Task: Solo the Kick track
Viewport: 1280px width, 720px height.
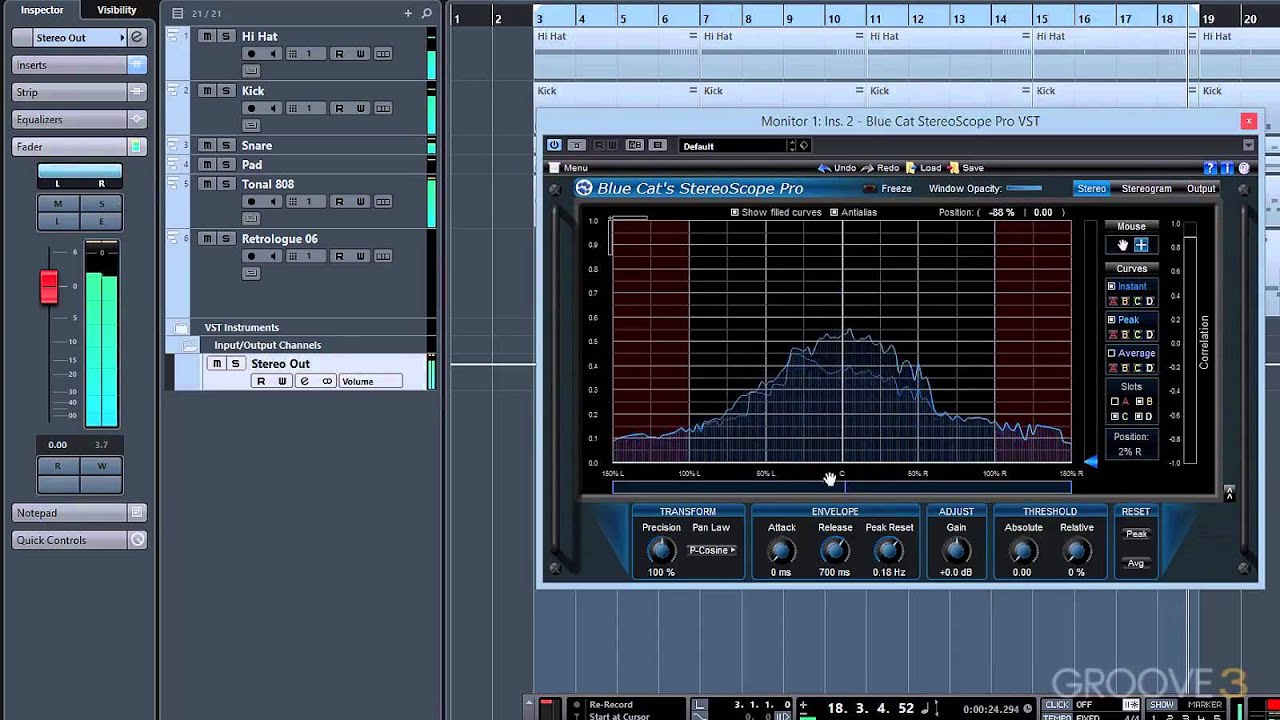Action: click(225, 90)
